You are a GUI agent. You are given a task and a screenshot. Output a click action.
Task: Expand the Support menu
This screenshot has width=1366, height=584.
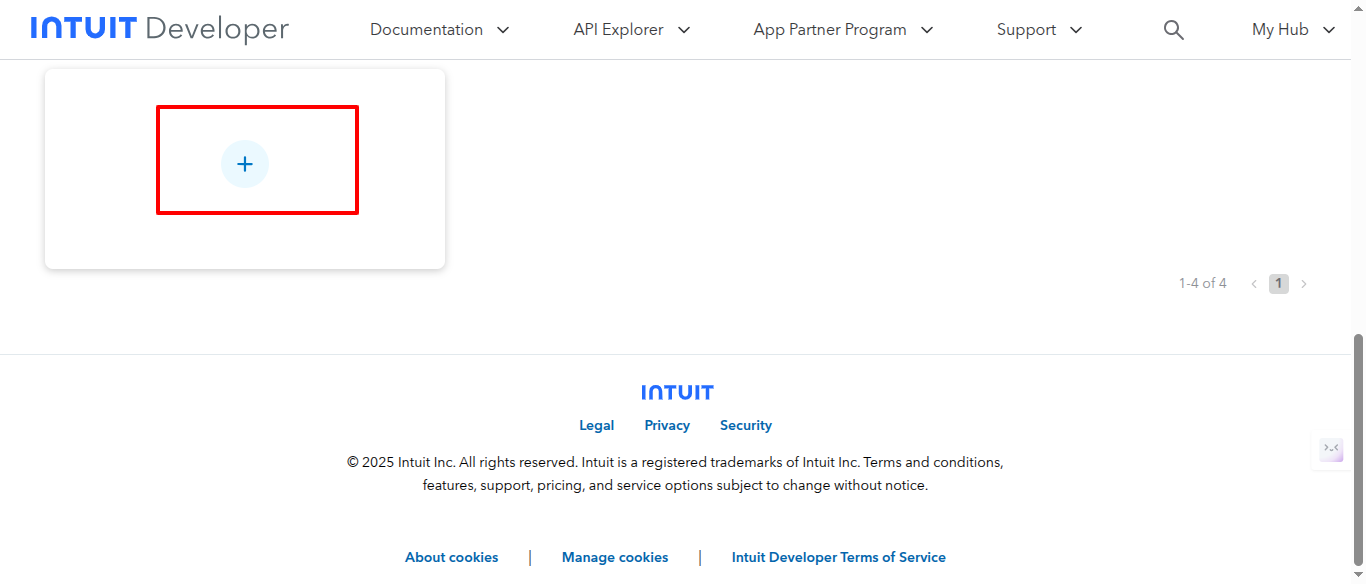pos(1039,30)
